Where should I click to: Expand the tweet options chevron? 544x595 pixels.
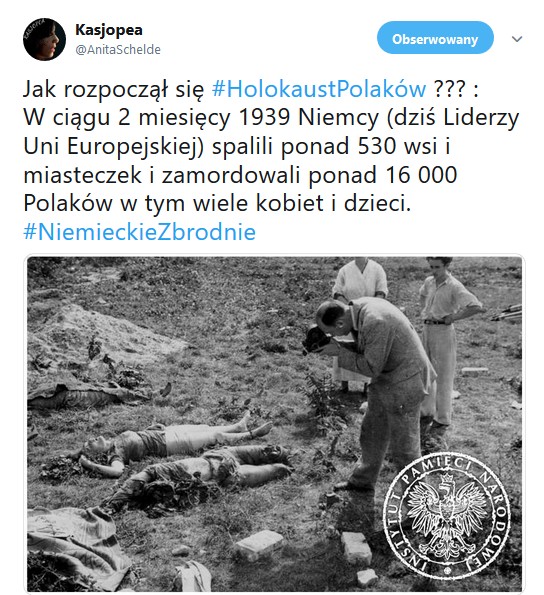(x=517, y=39)
